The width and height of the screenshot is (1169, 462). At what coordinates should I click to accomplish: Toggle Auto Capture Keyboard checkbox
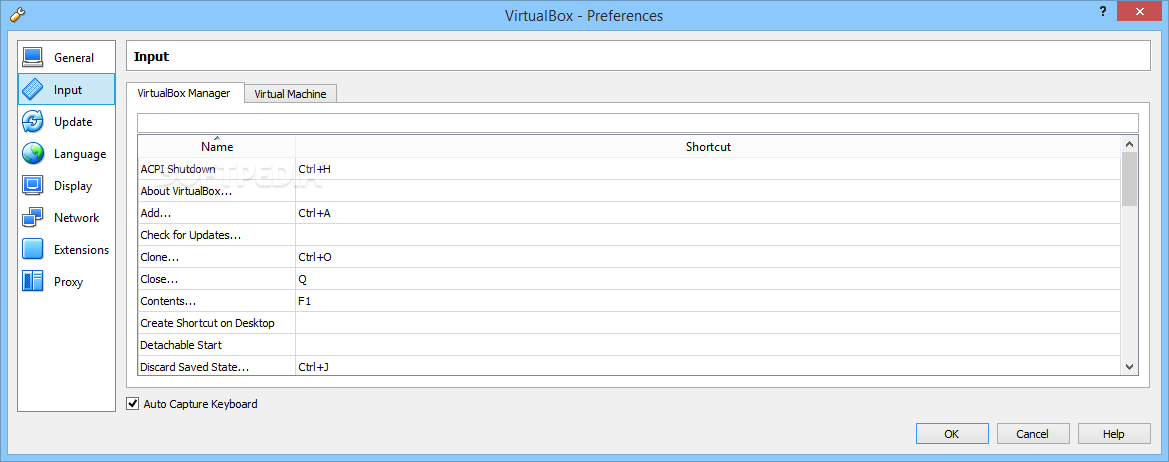pyautogui.click(x=133, y=404)
